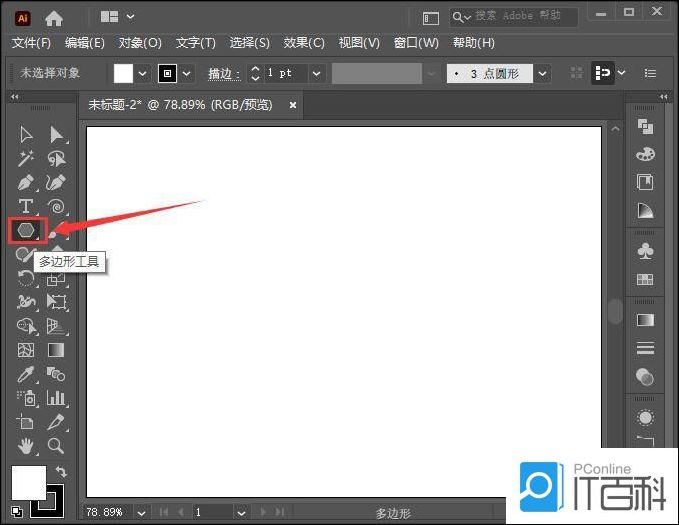The height and width of the screenshot is (525, 679).
Task: Choose the Free Transform tool
Action: [56, 301]
